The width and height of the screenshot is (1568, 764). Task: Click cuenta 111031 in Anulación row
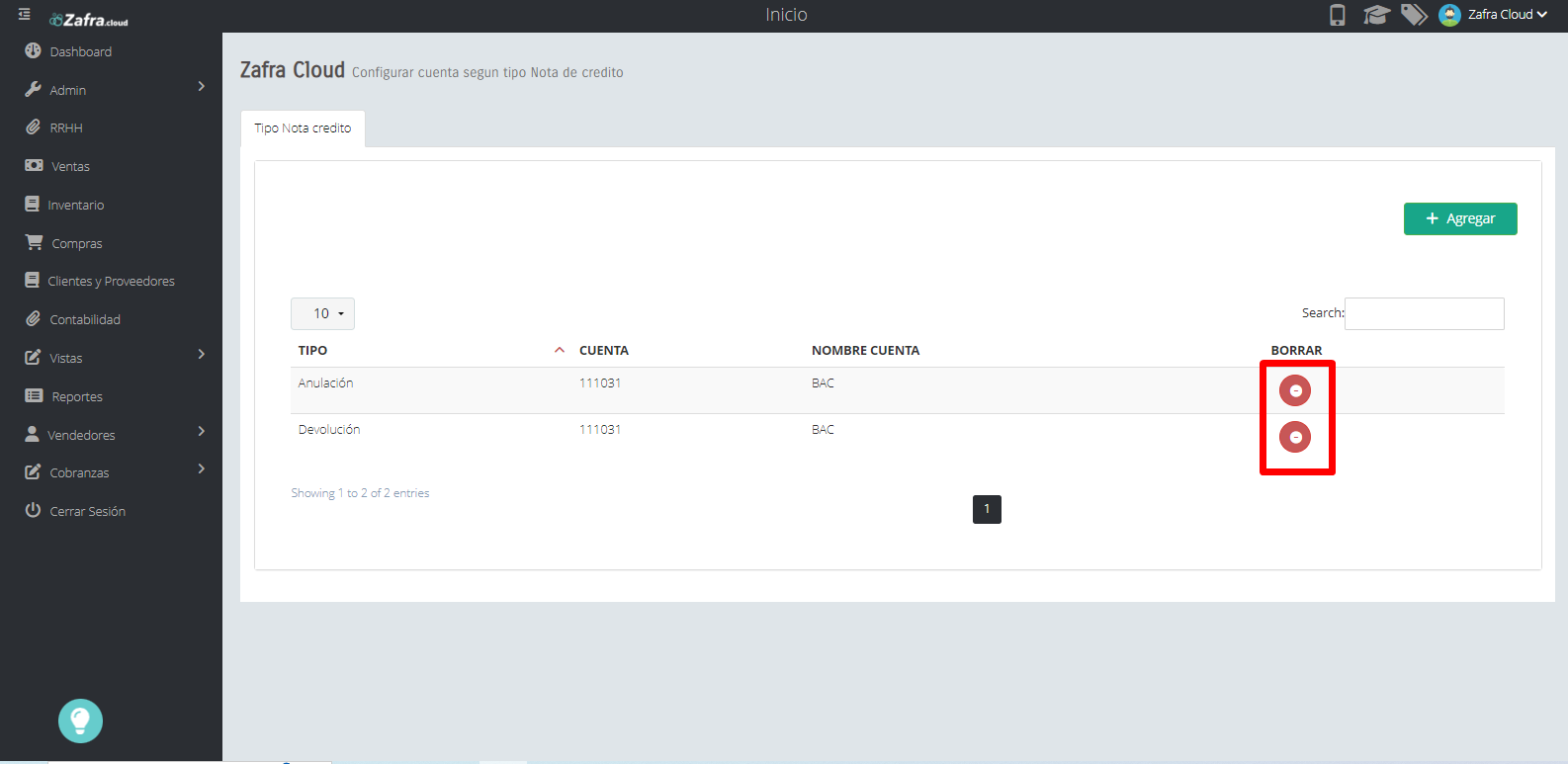(600, 383)
